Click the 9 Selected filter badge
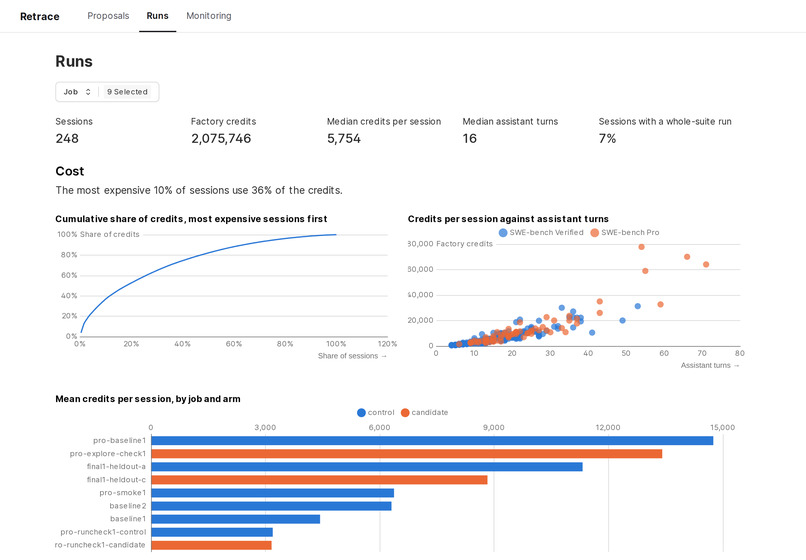Viewport: 806px width, 560px height. [127, 92]
